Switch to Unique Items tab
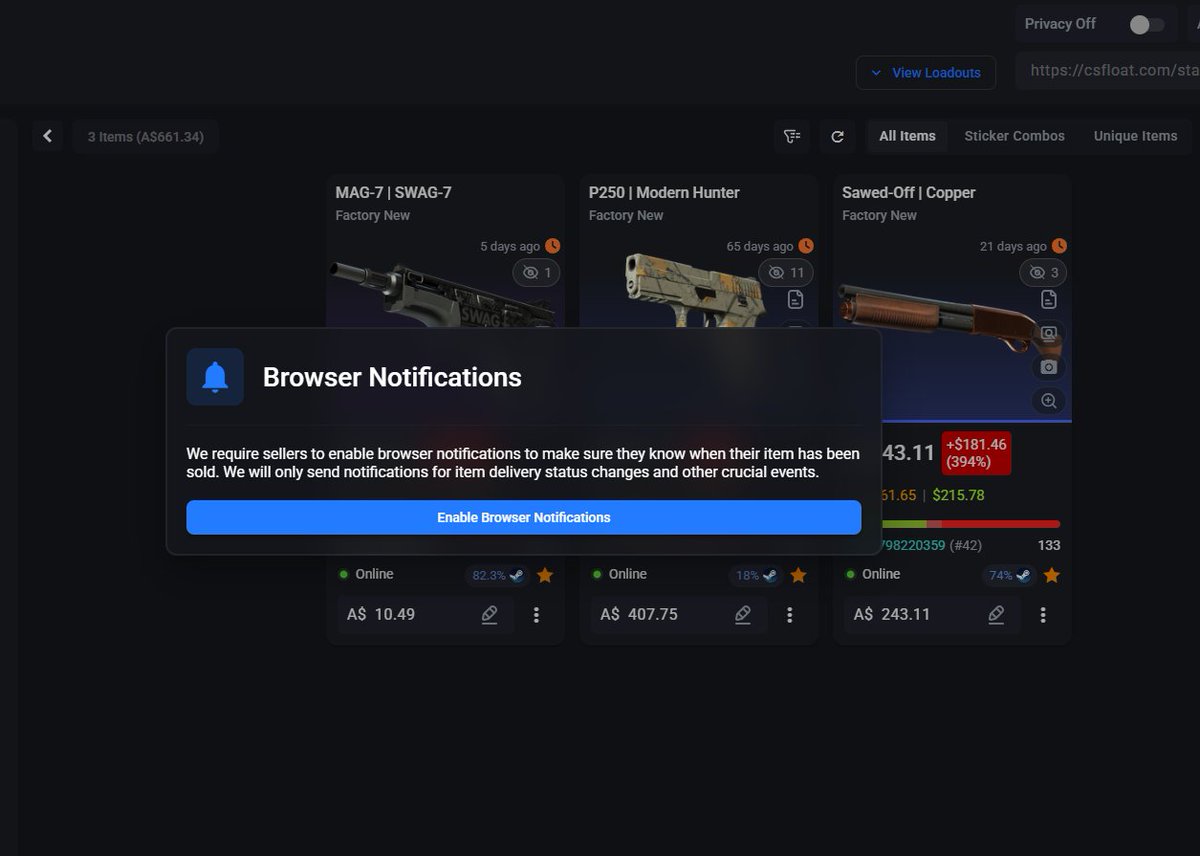 pos(1135,136)
